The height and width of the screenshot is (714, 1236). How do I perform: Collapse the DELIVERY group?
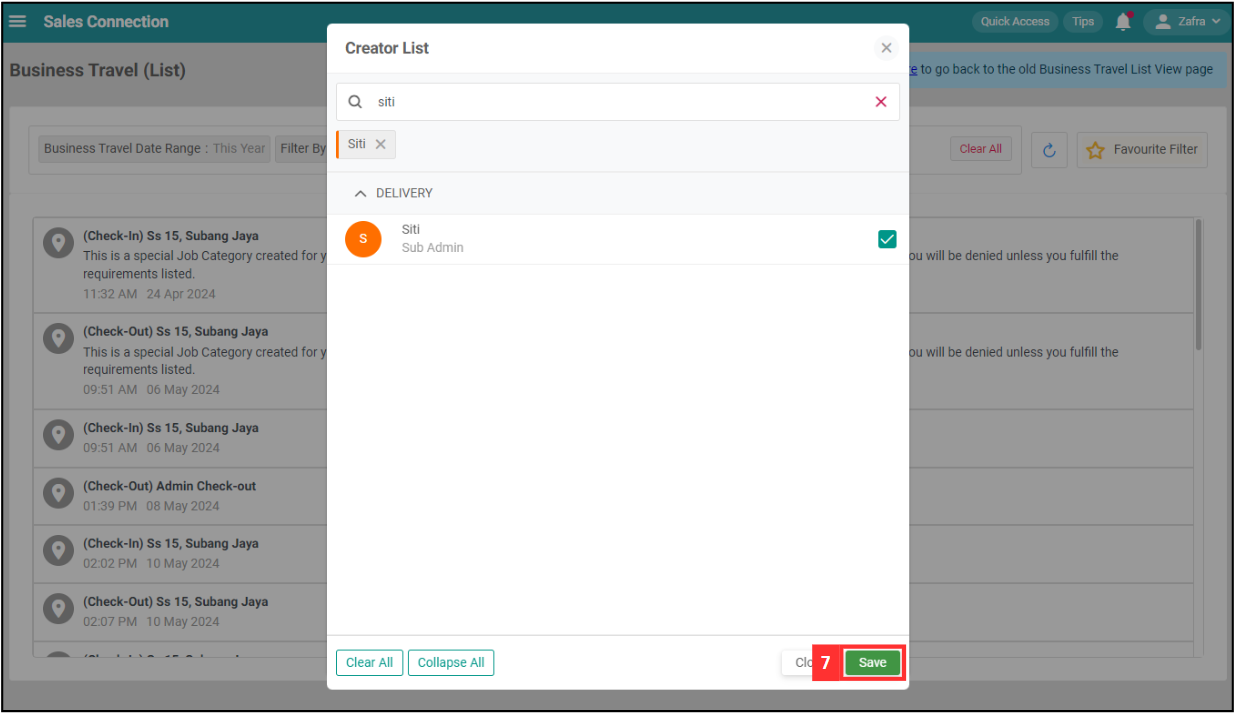(361, 193)
